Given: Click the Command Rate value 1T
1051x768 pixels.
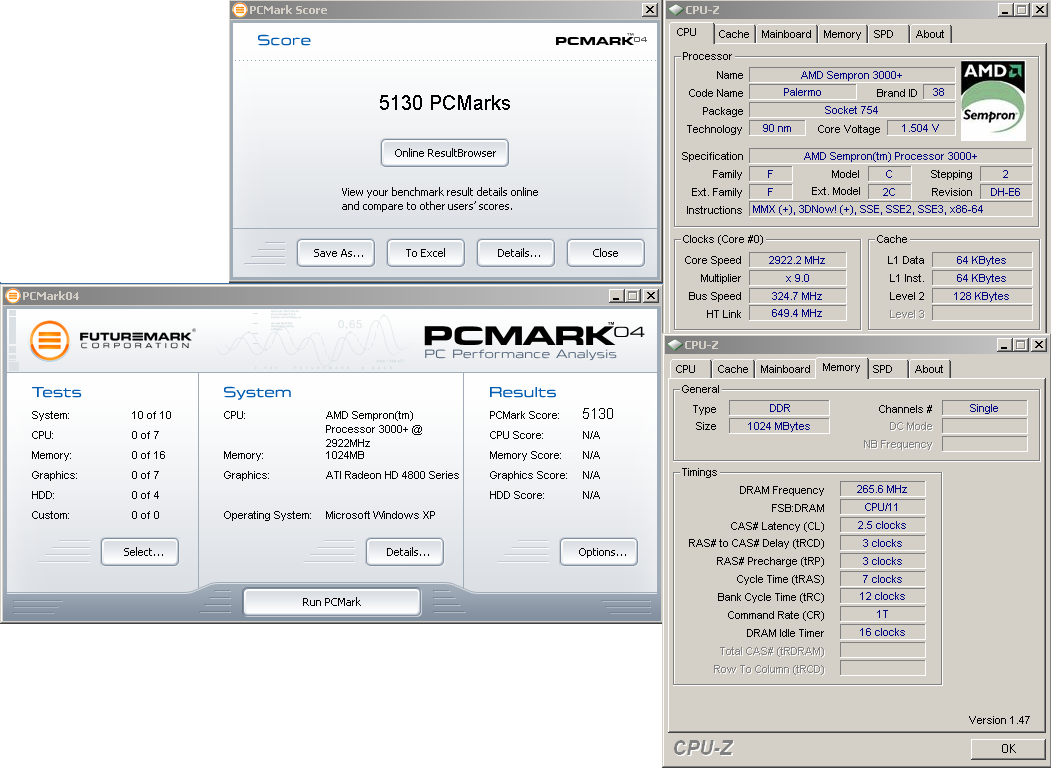Looking at the screenshot, I should (882, 615).
